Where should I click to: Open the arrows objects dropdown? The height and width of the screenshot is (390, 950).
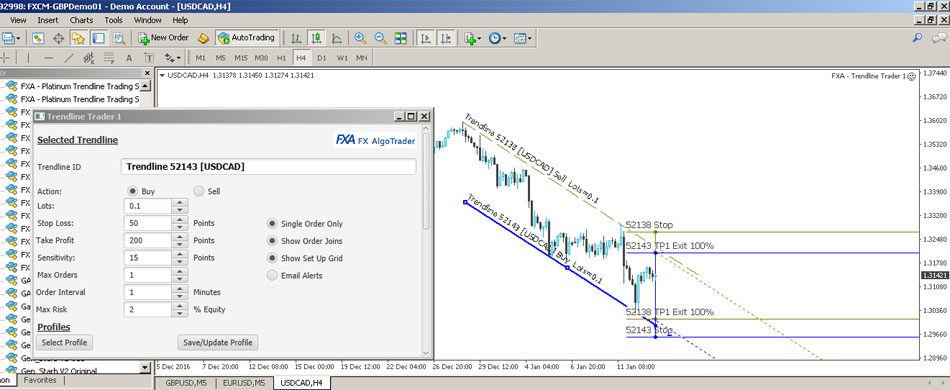173,58
